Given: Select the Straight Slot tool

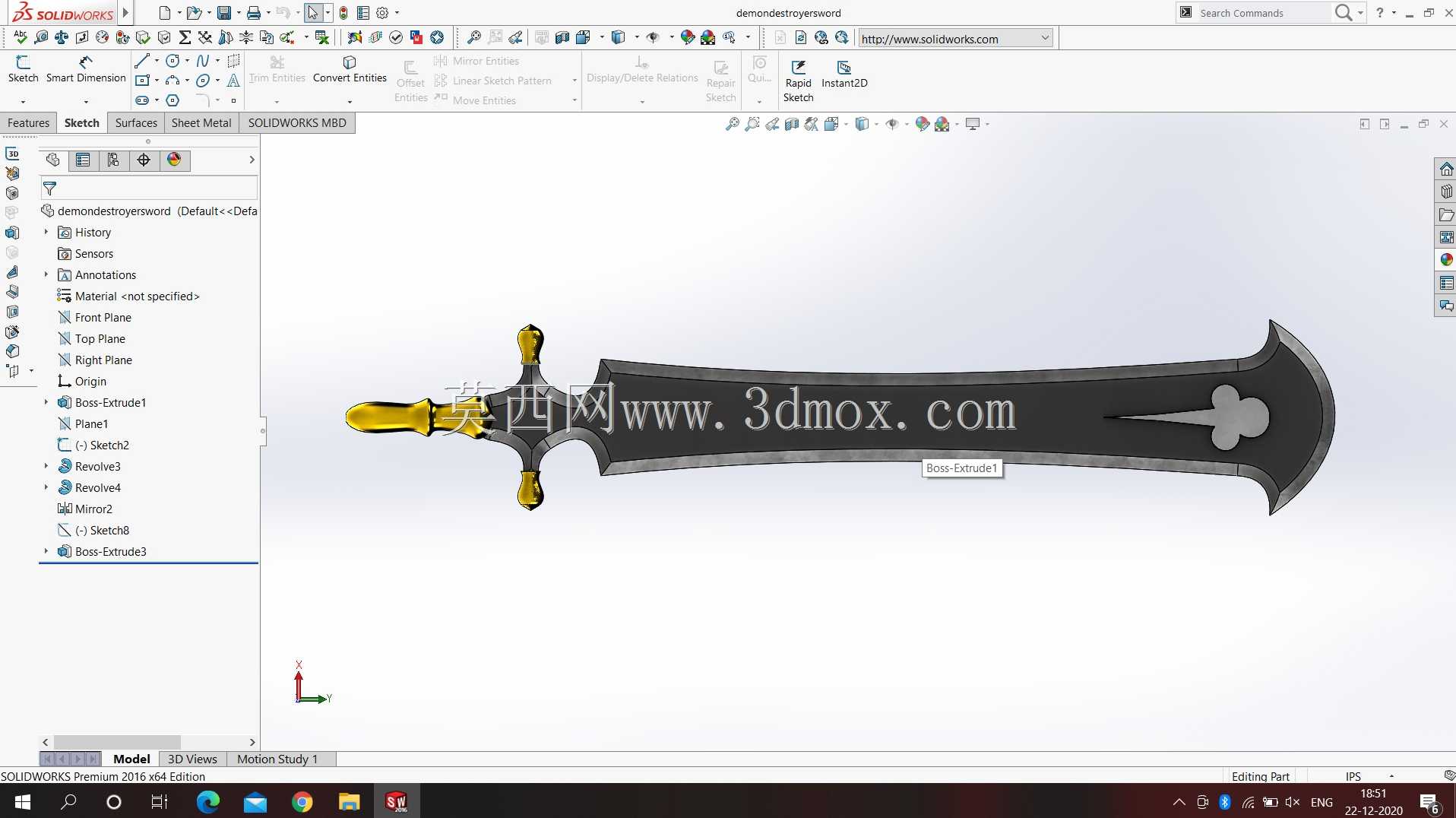Looking at the screenshot, I should coord(142,100).
